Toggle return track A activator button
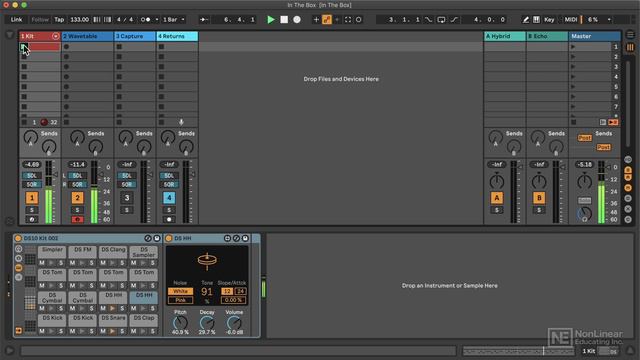Screen dimensions: 640x360 click(497, 198)
